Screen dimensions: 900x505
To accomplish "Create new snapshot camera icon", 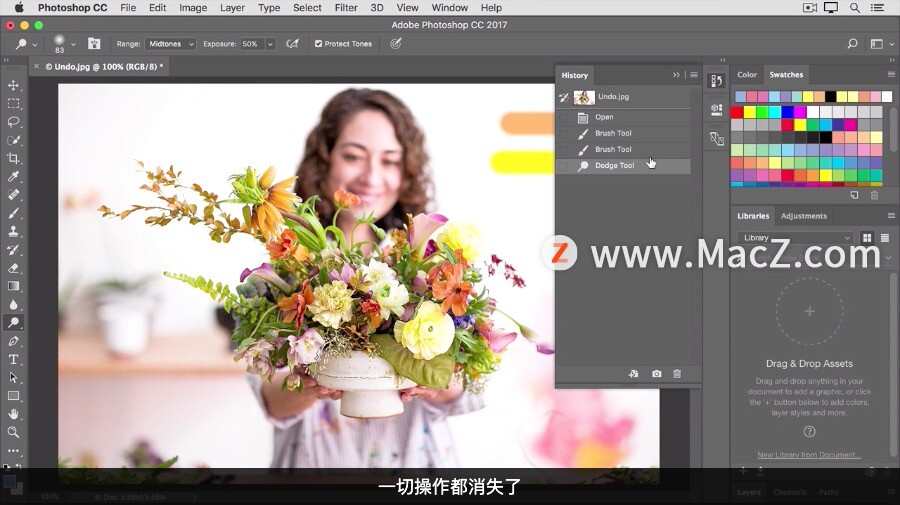I will [x=657, y=374].
